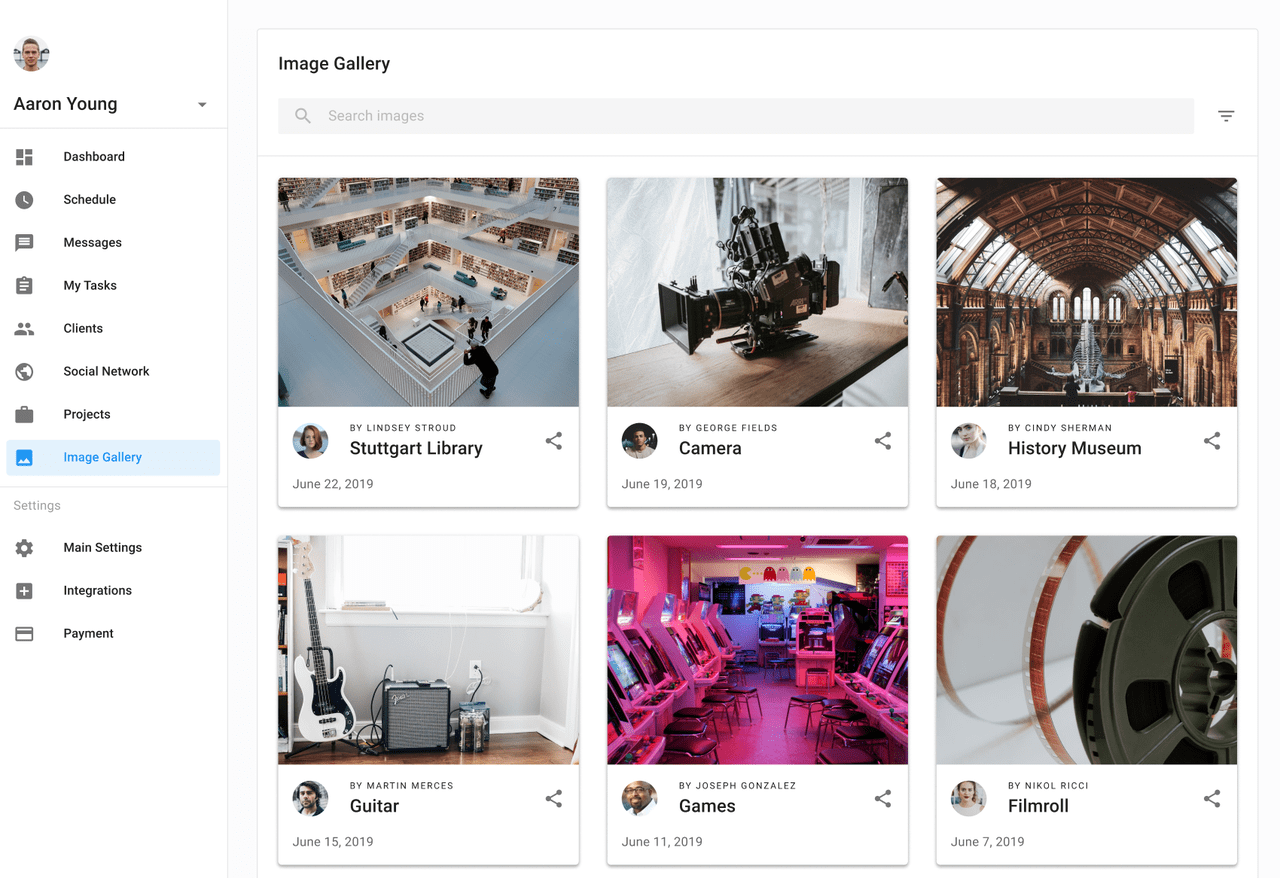Click the Payment credit card icon
This screenshot has width=1280, height=878.
pyautogui.click(x=24, y=634)
